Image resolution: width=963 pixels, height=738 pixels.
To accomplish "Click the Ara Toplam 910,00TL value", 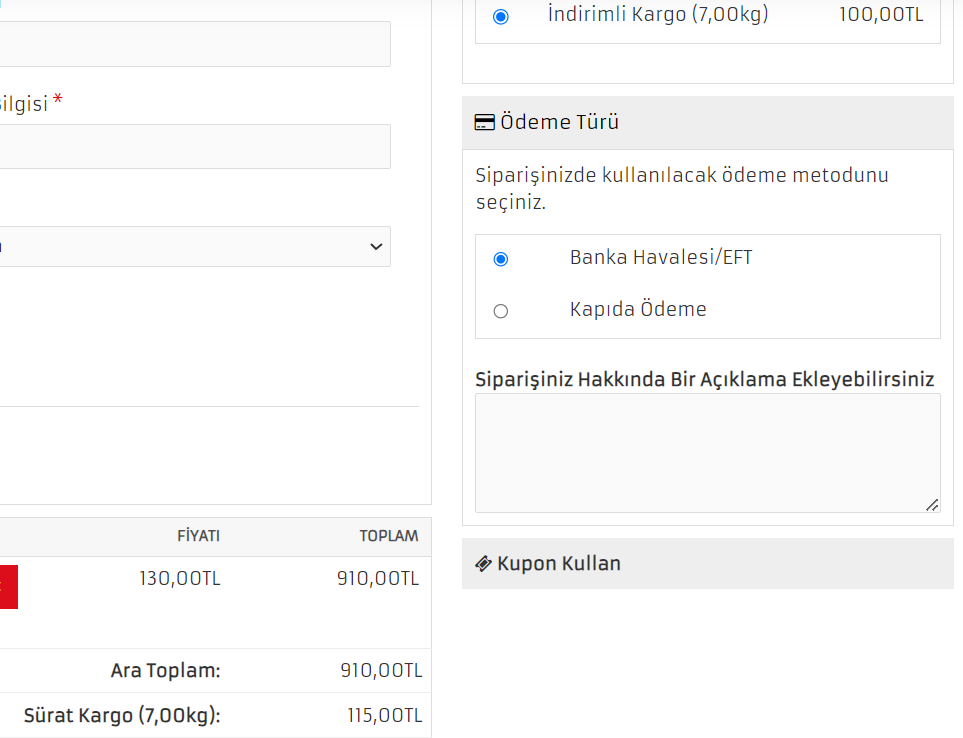I will (x=381, y=670).
